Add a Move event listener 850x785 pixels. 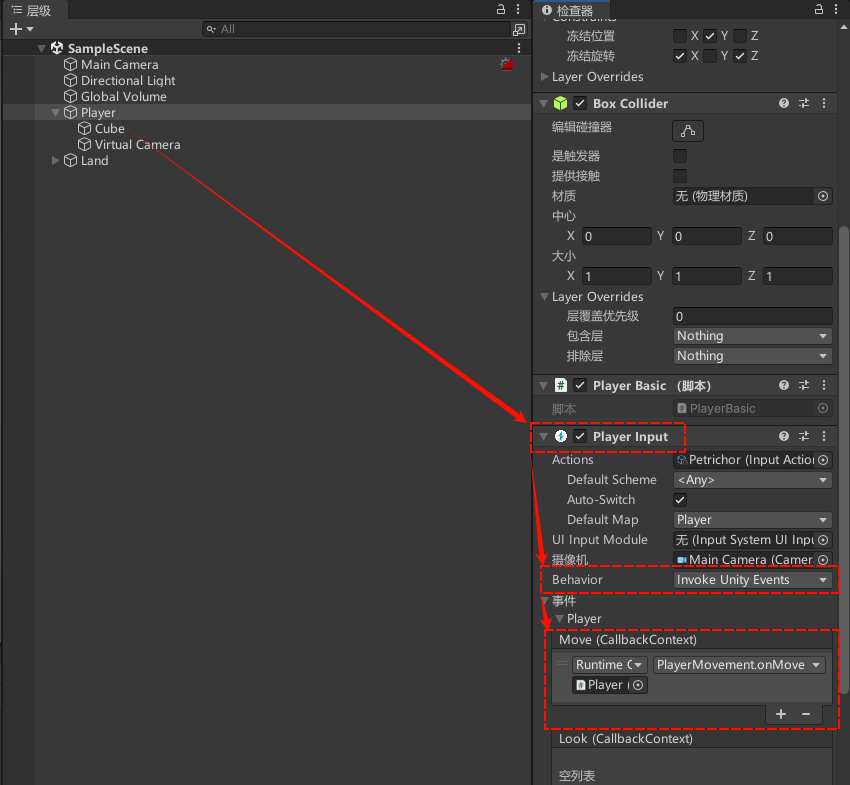781,714
